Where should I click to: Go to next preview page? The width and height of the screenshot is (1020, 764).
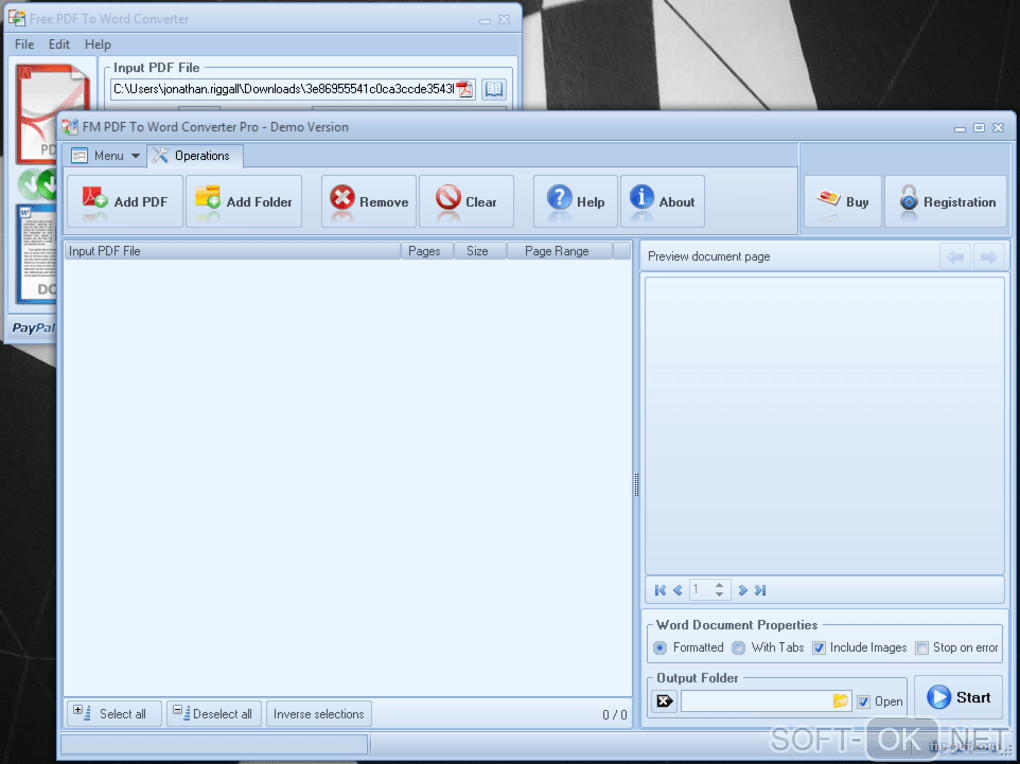click(x=743, y=590)
